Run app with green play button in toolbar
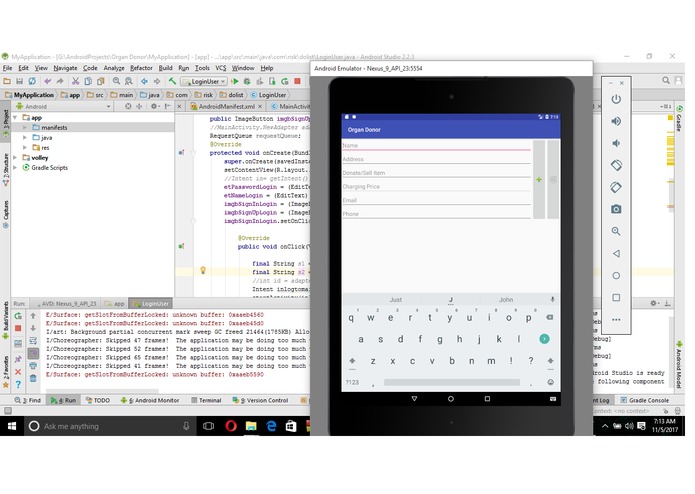 click(x=234, y=81)
